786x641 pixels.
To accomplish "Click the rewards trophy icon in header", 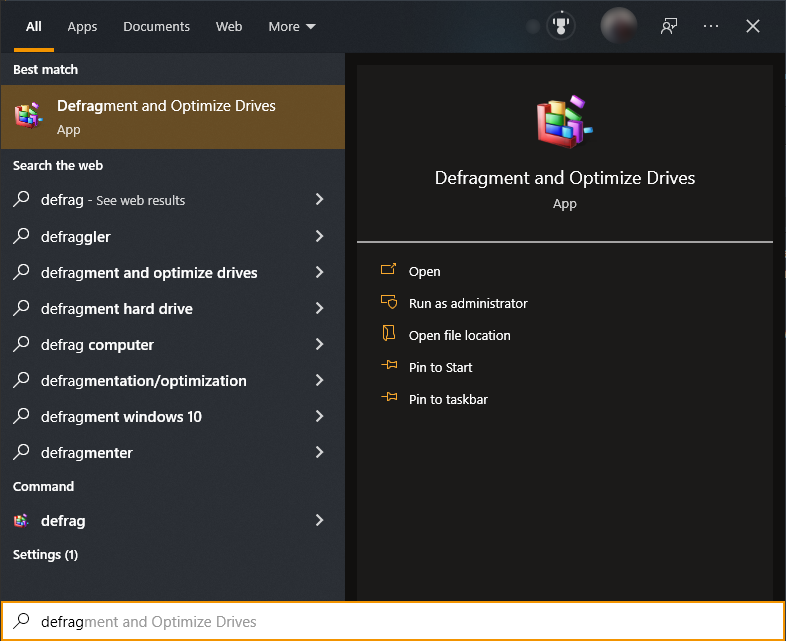I will pyautogui.click(x=561, y=26).
